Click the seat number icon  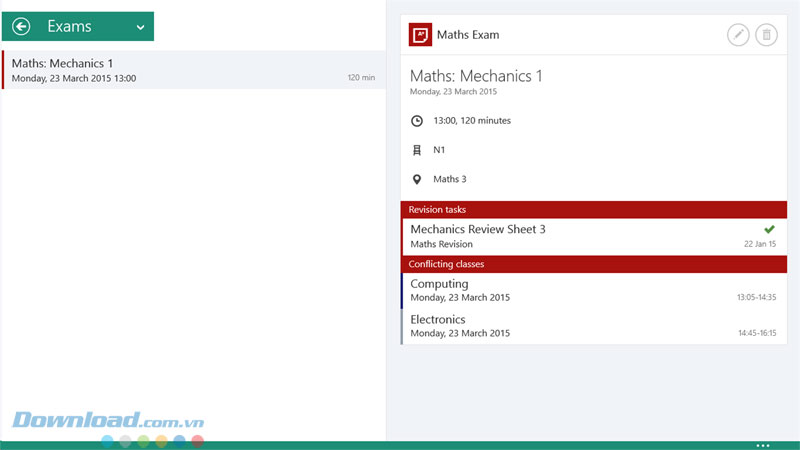(x=417, y=150)
